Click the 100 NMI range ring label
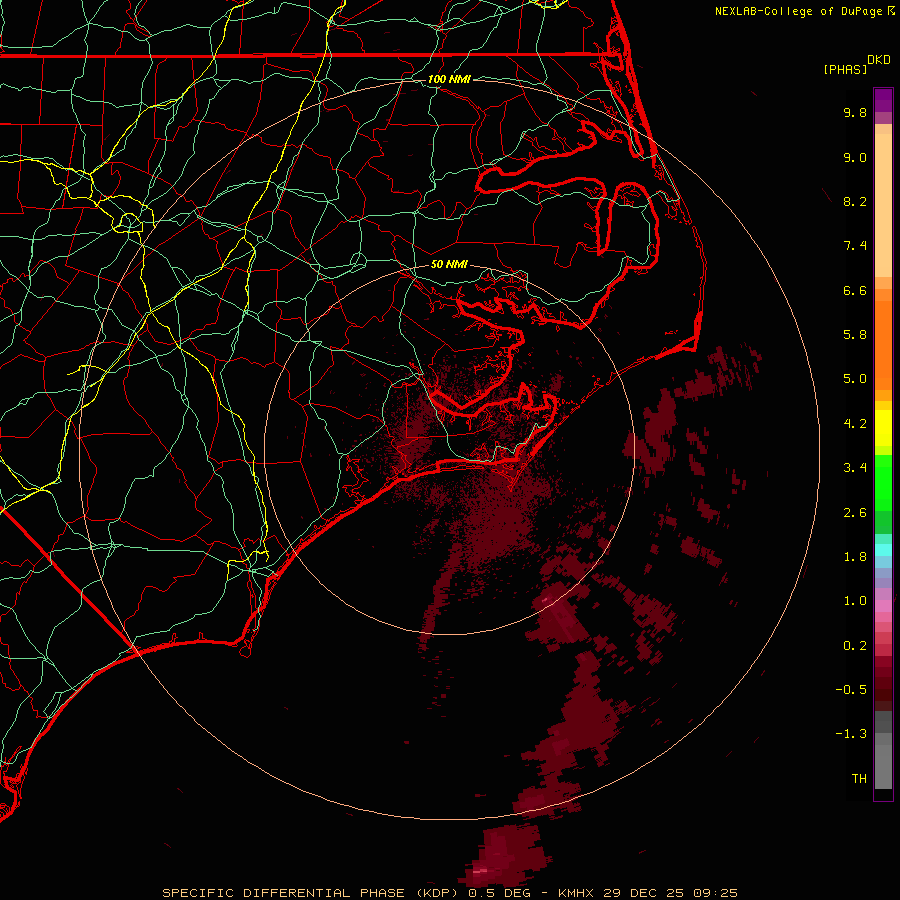 [449, 79]
